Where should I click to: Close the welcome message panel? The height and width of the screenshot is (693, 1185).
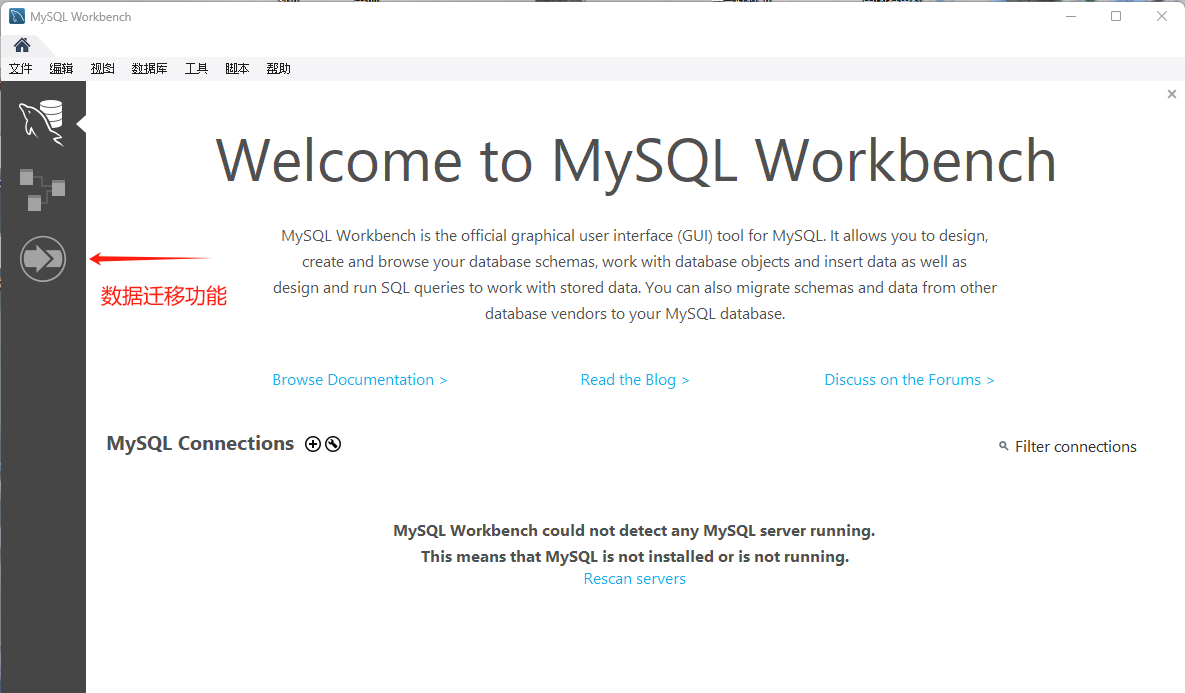(1172, 94)
